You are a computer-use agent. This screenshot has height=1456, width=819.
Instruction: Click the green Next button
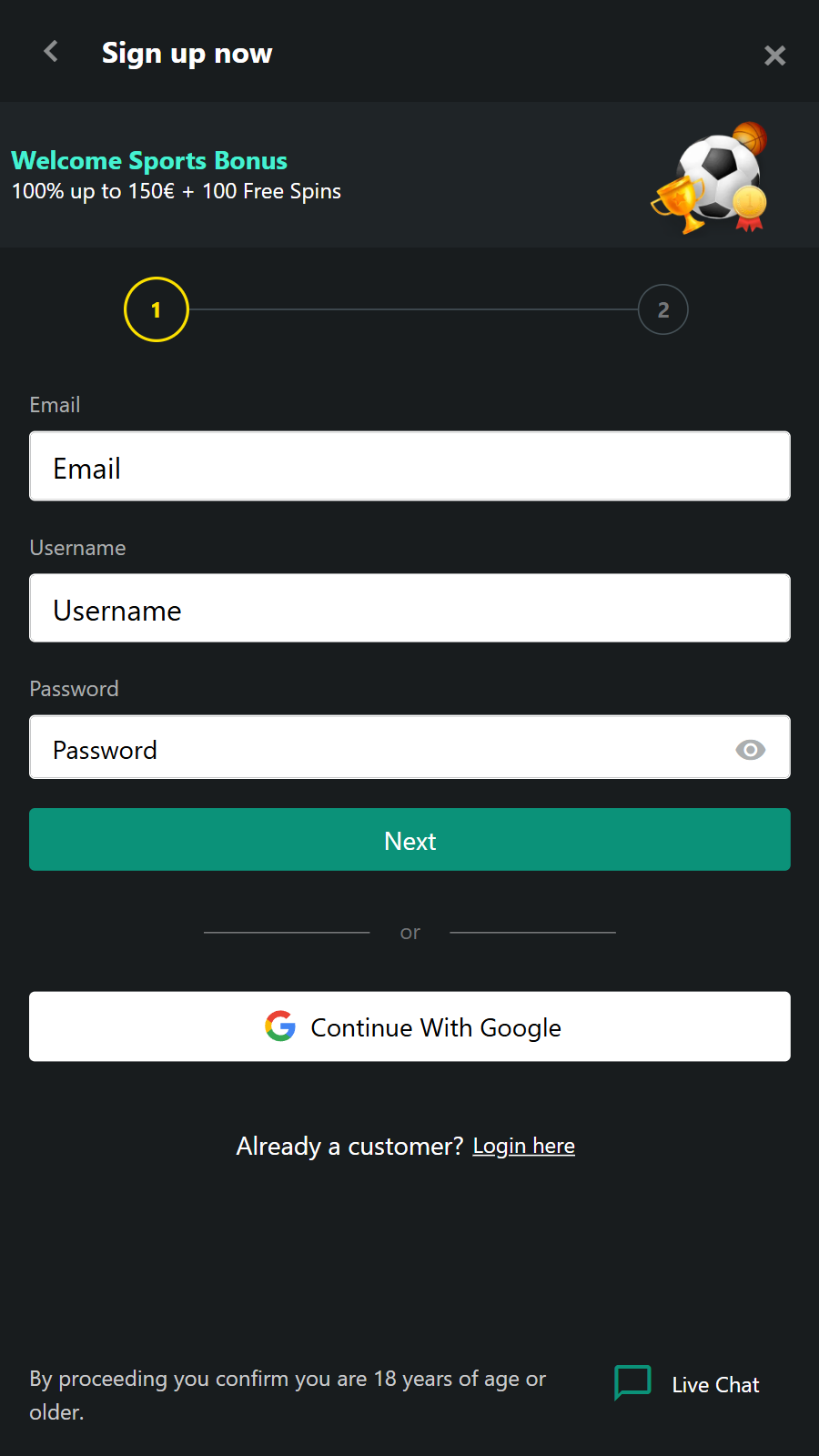tap(409, 840)
